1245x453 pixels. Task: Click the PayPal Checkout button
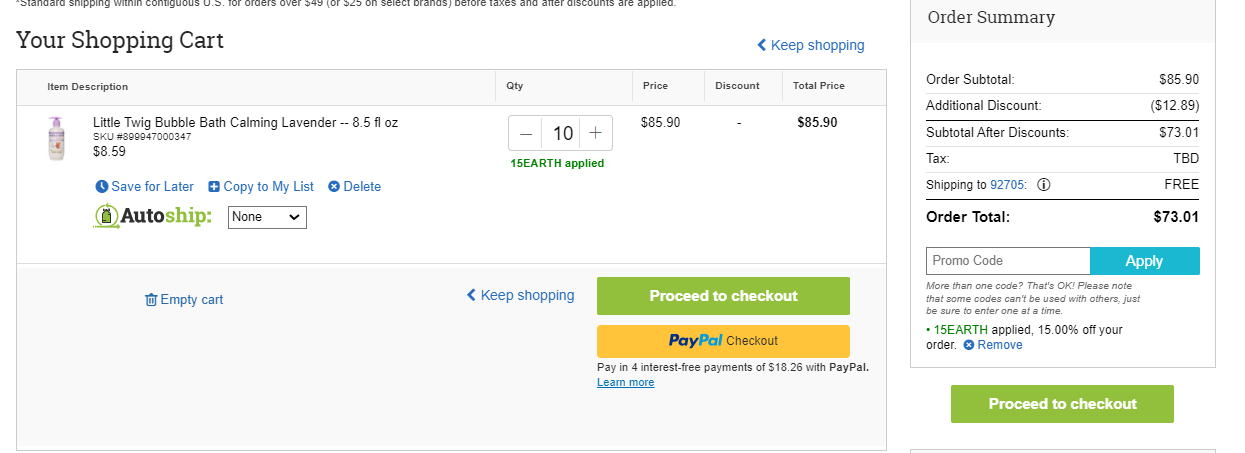[723, 341]
